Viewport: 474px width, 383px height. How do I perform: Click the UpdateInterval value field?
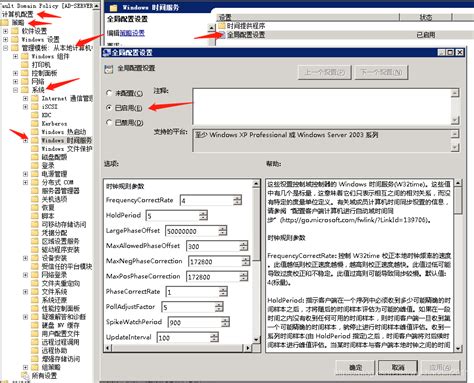tap(184, 338)
